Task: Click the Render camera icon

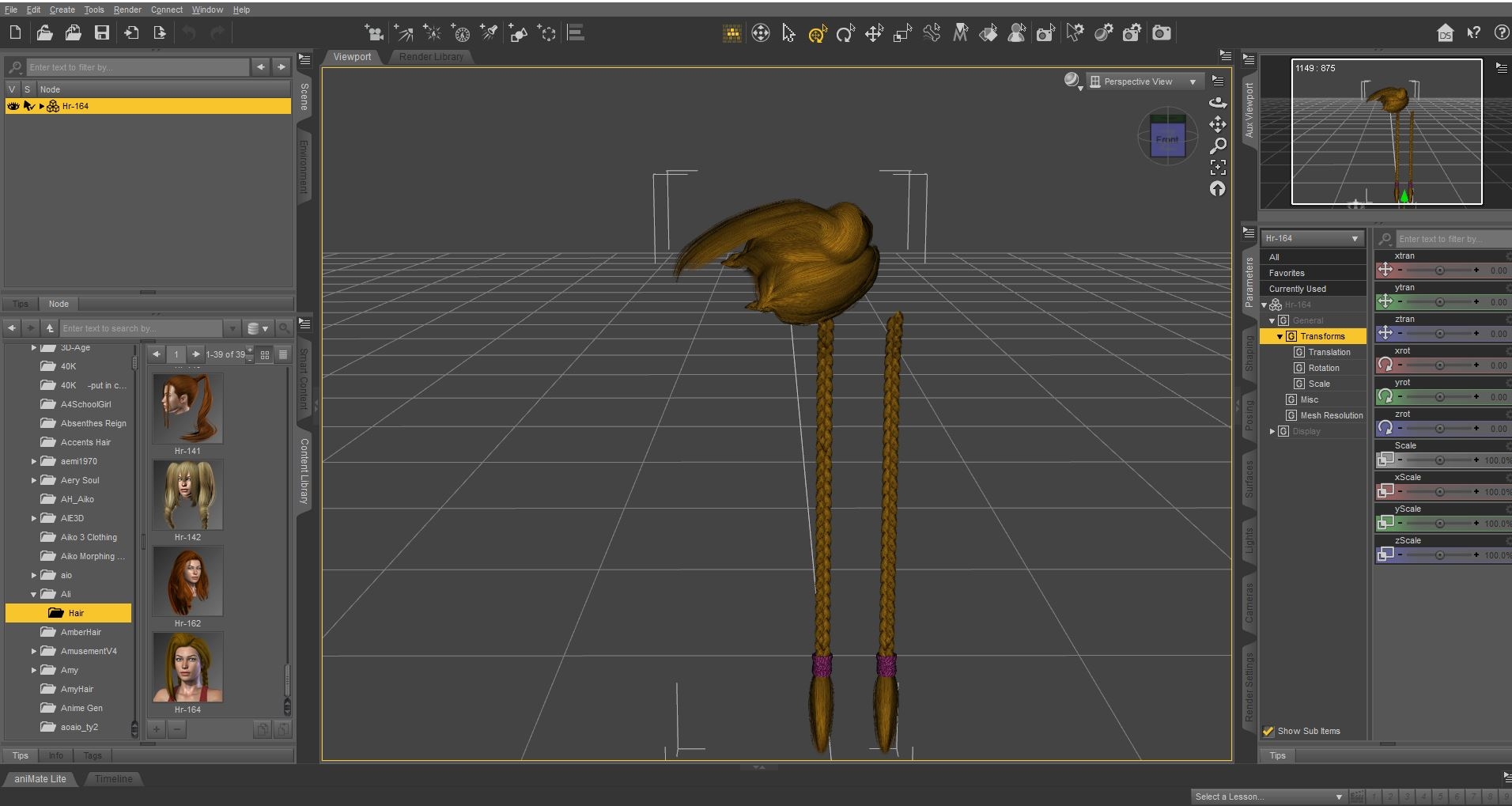Action: [1161, 33]
